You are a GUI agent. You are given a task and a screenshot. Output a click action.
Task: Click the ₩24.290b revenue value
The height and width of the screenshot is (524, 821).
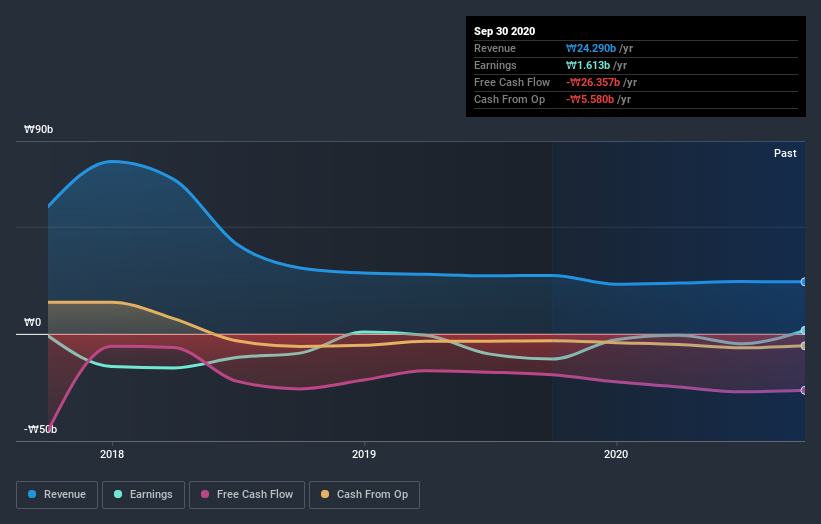click(591, 48)
